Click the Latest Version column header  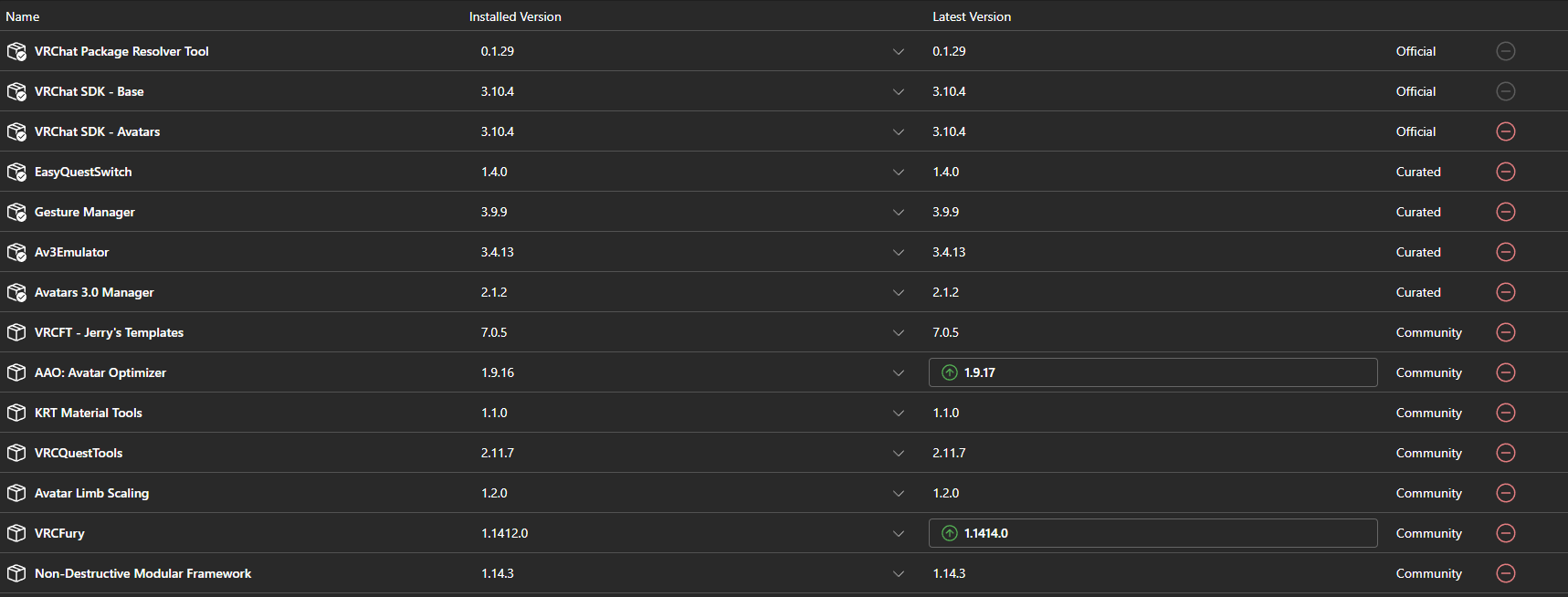(972, 16)
